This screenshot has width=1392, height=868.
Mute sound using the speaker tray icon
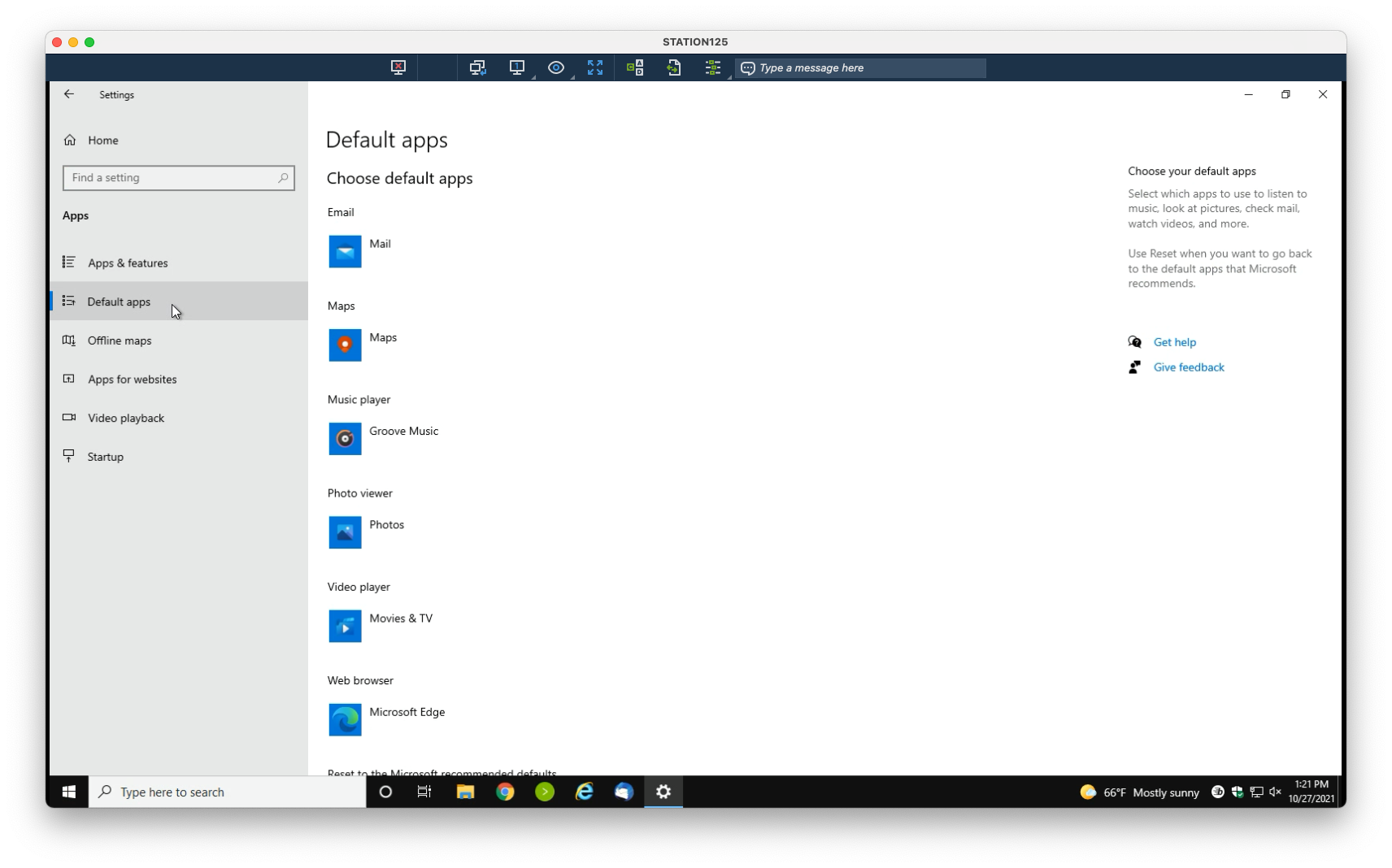[x=1273, y=792]
